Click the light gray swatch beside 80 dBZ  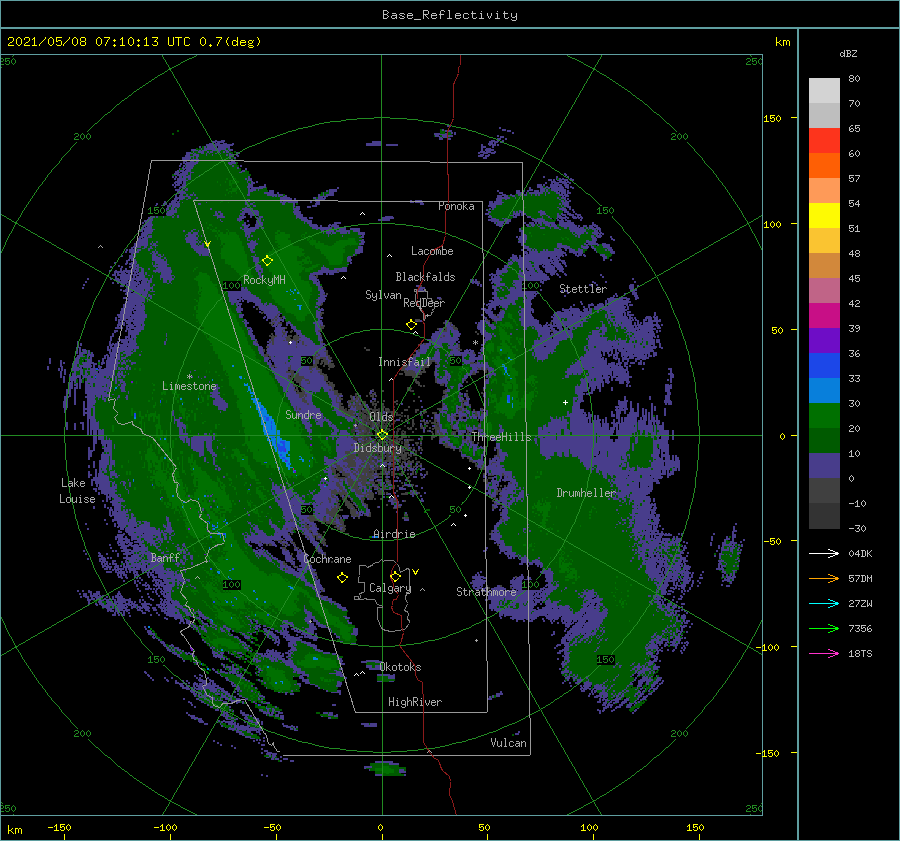(x=824, y=91)
